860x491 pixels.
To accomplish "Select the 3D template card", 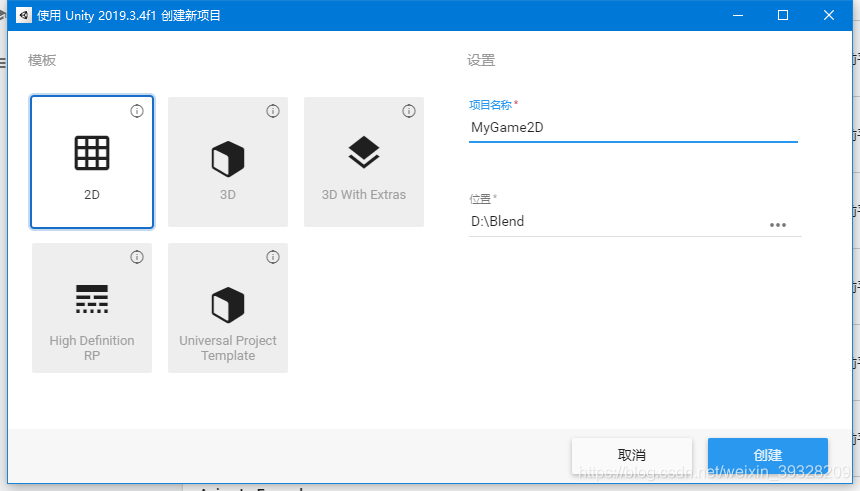I will tap(228, 162).
